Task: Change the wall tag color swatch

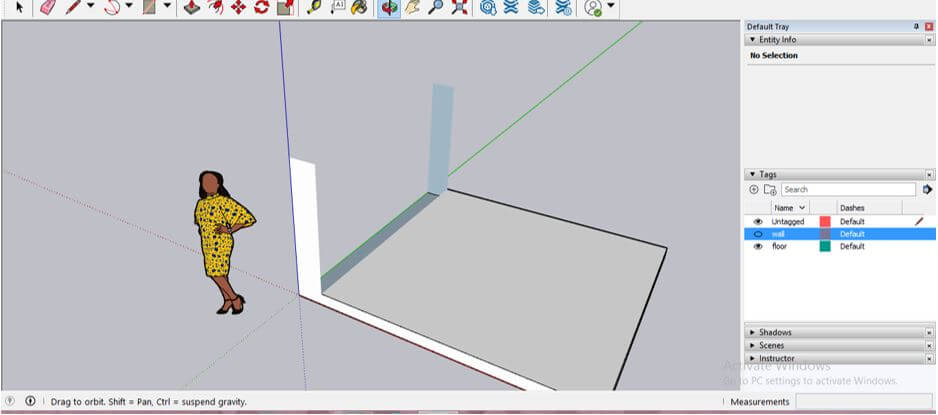Action: click(825, 234)
